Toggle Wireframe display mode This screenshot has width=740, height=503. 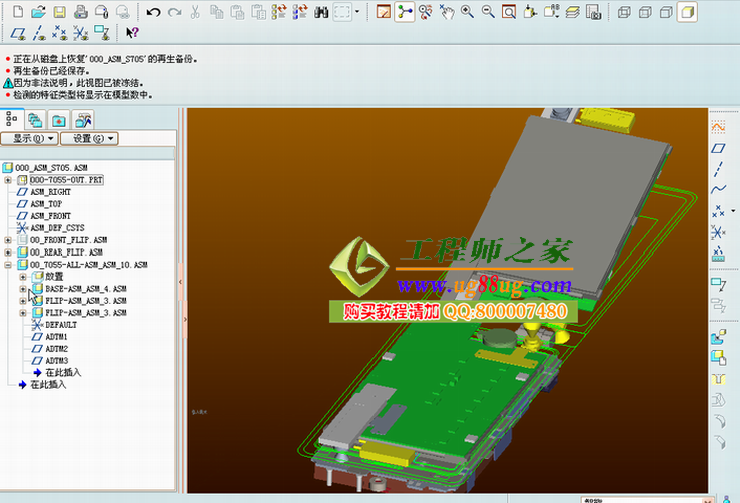pyautogui.click(x=623, y=12)
